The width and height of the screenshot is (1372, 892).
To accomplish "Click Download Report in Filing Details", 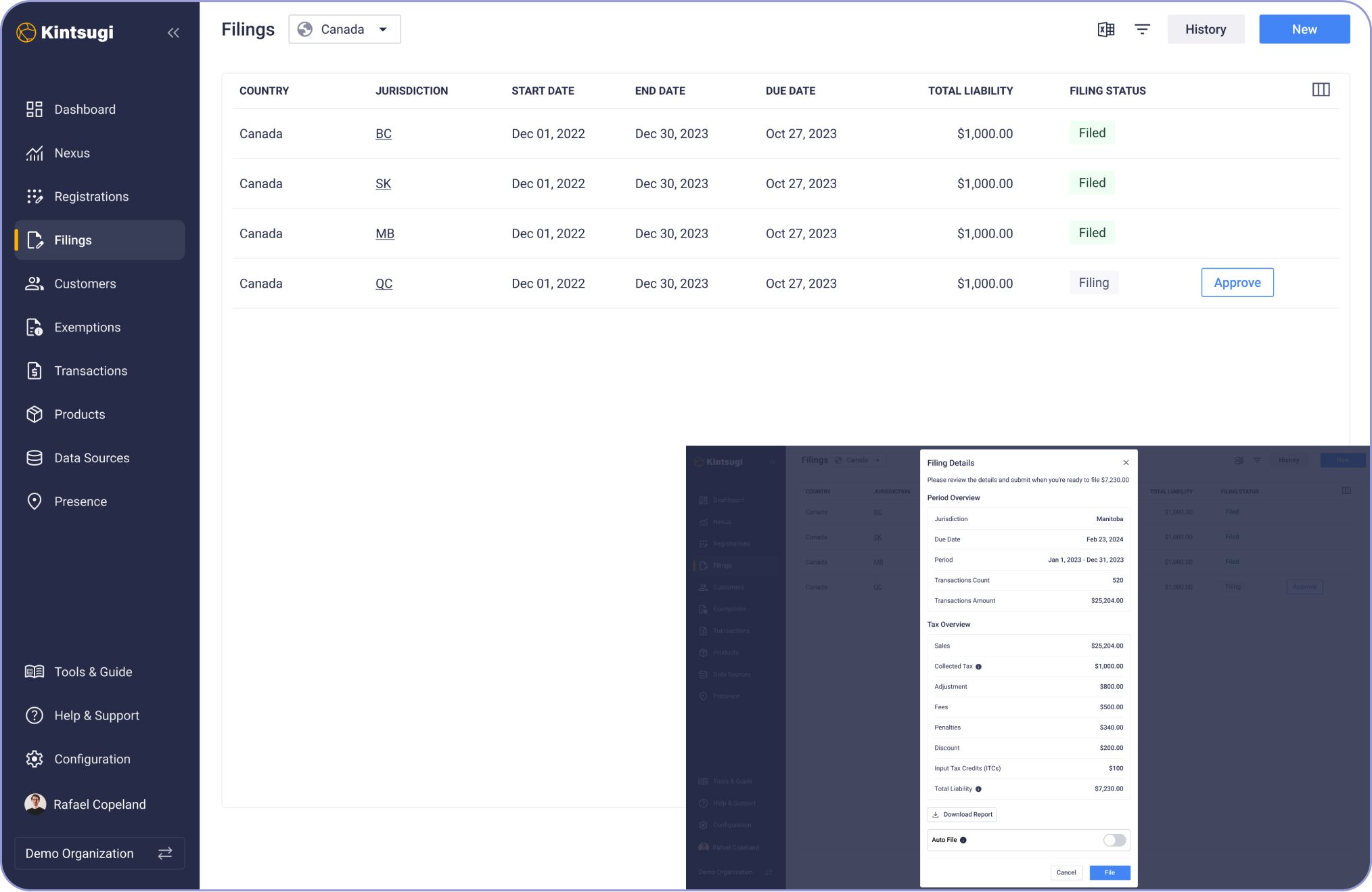I will [x=961, y=815].
